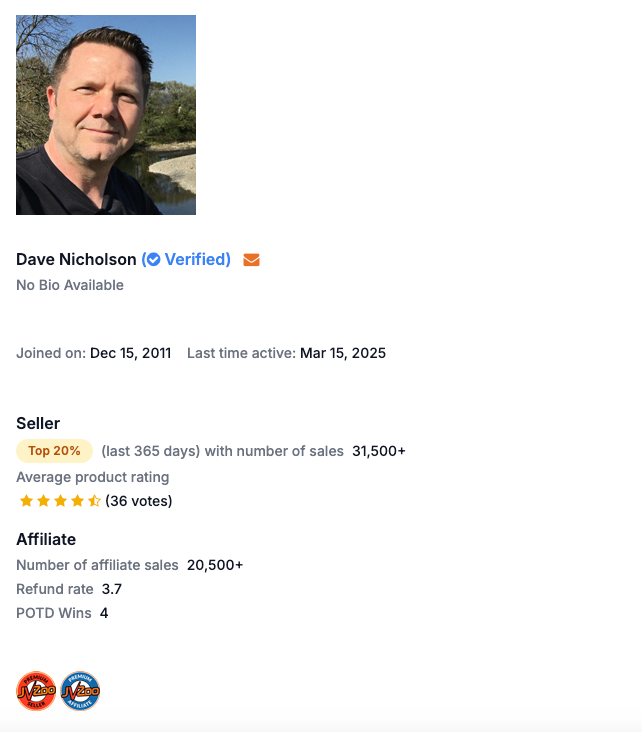Open Dave Nicholson's profile photo
Screen dimensions: 642x732
tap(106, 115)
